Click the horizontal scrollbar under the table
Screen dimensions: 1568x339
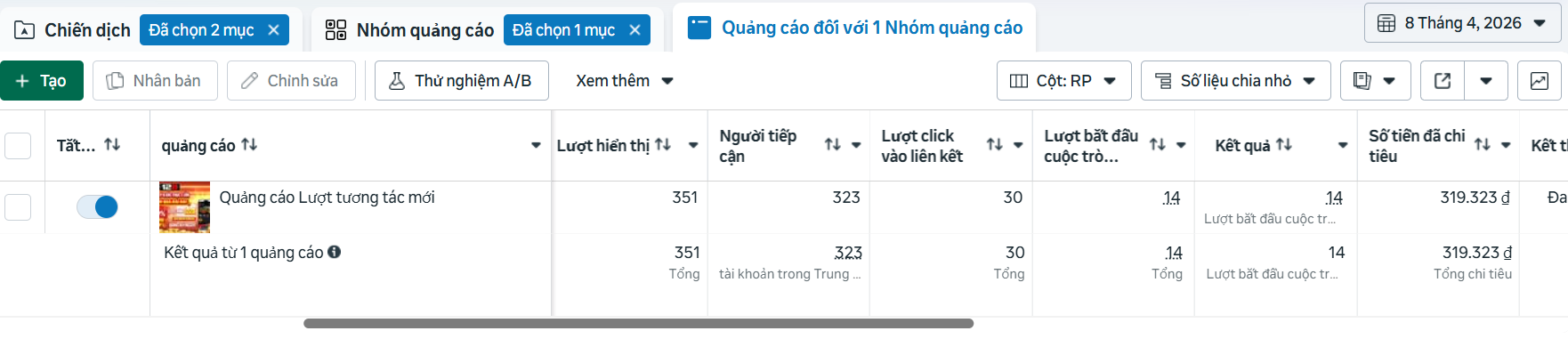638,324
